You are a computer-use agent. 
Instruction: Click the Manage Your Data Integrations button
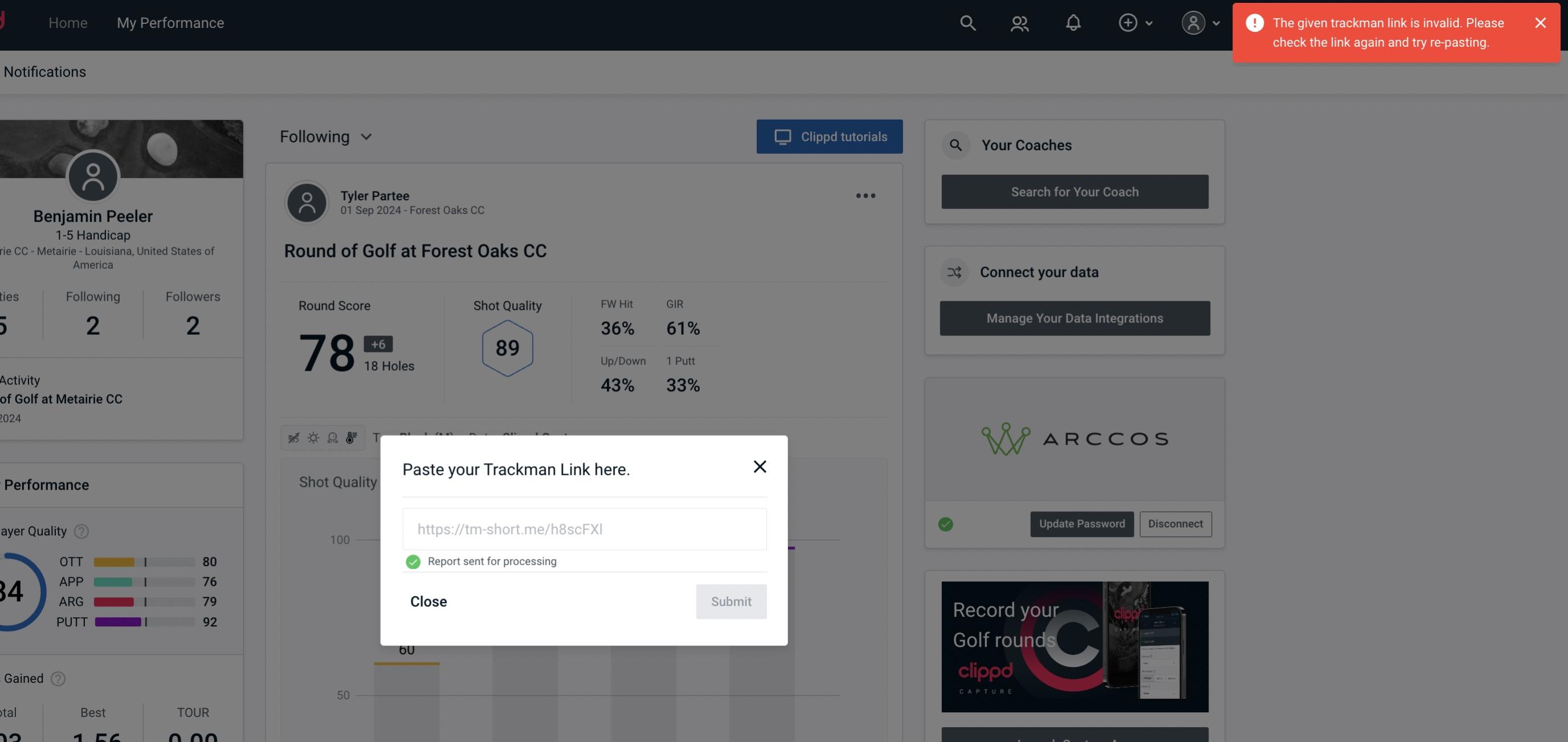click(x=1075, y=318)
